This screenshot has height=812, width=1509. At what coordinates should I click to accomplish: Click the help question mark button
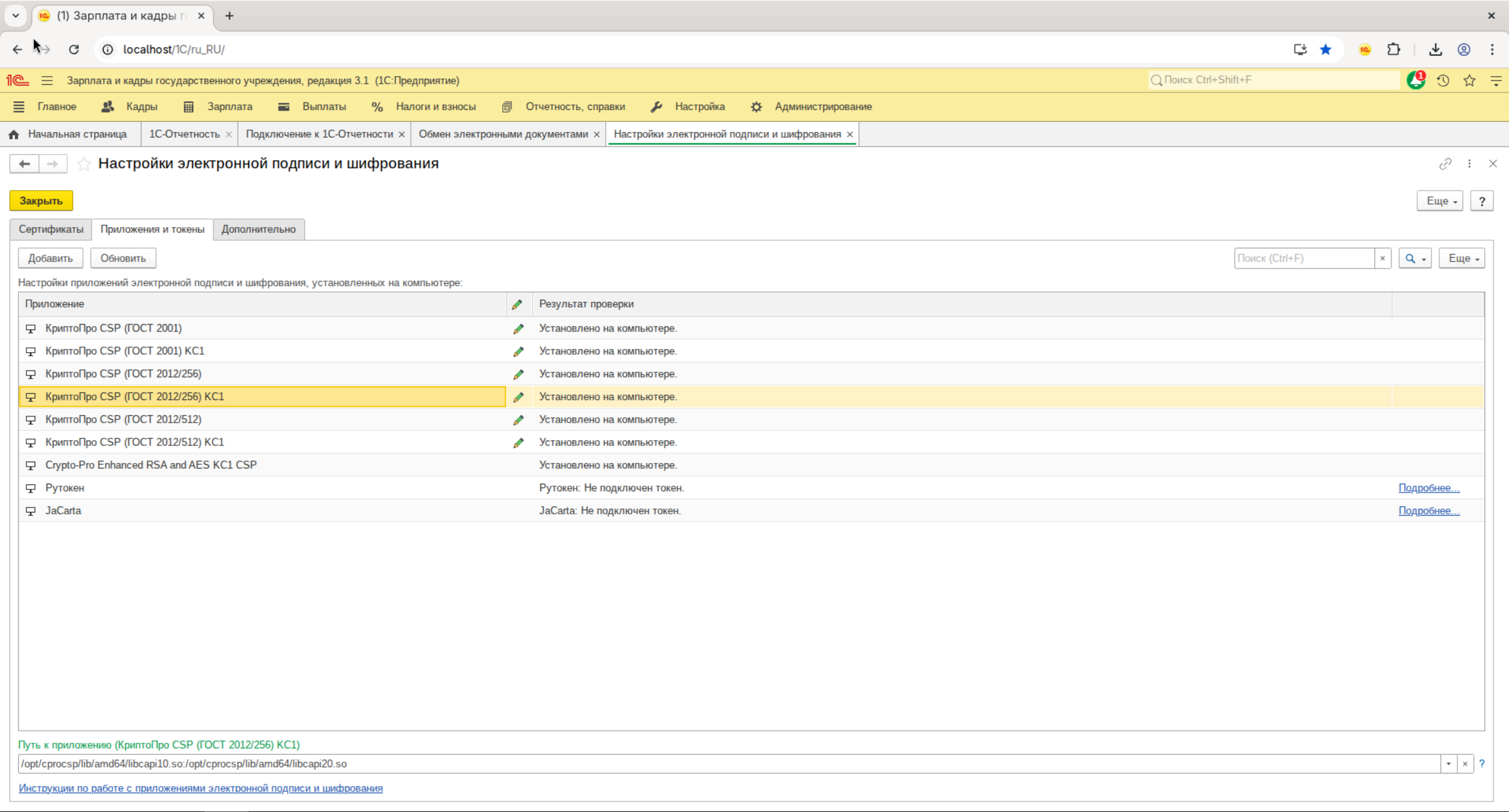pyautogui.click(x=1482, y=201)
